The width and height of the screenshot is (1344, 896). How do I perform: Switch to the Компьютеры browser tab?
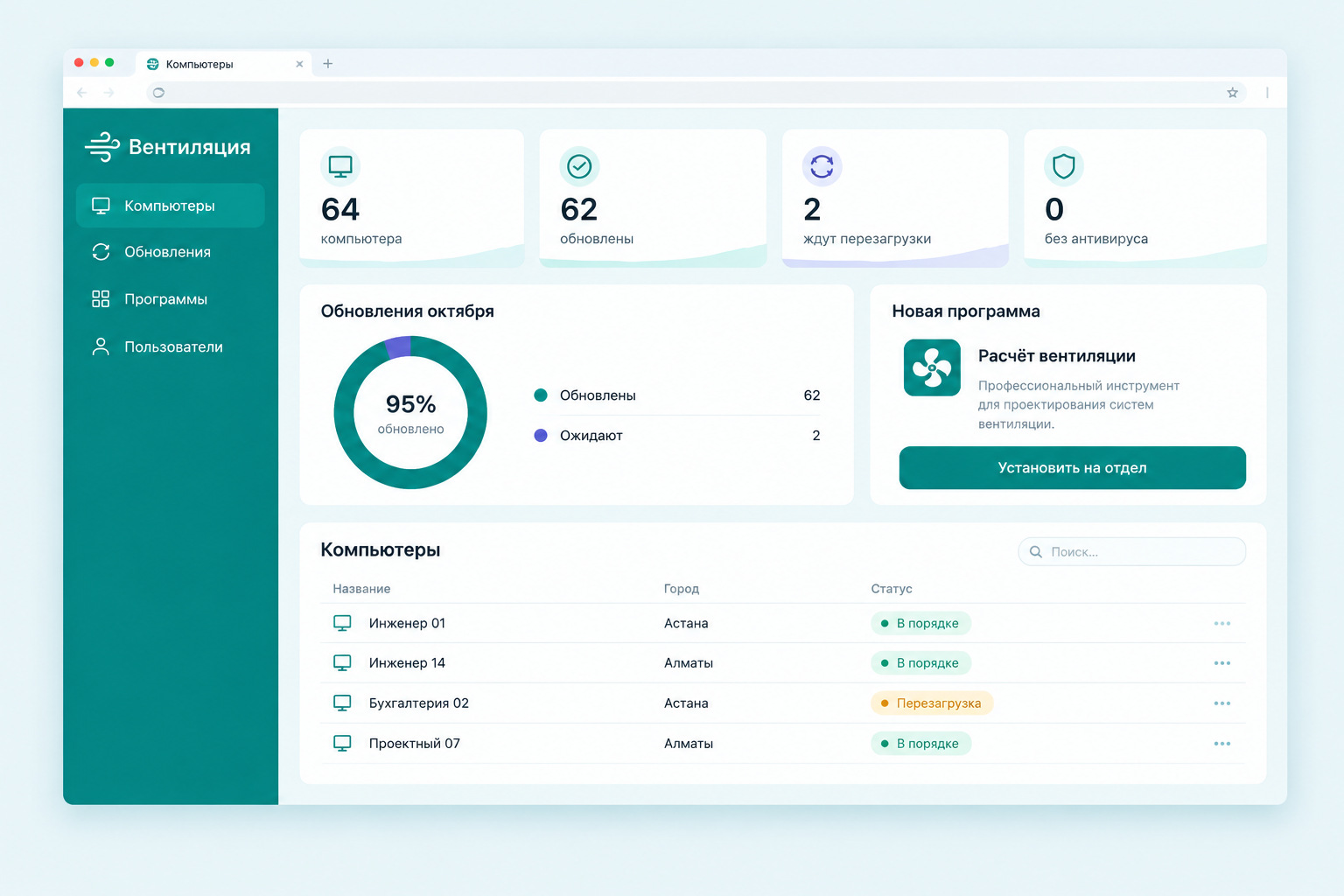coord(224,64)
